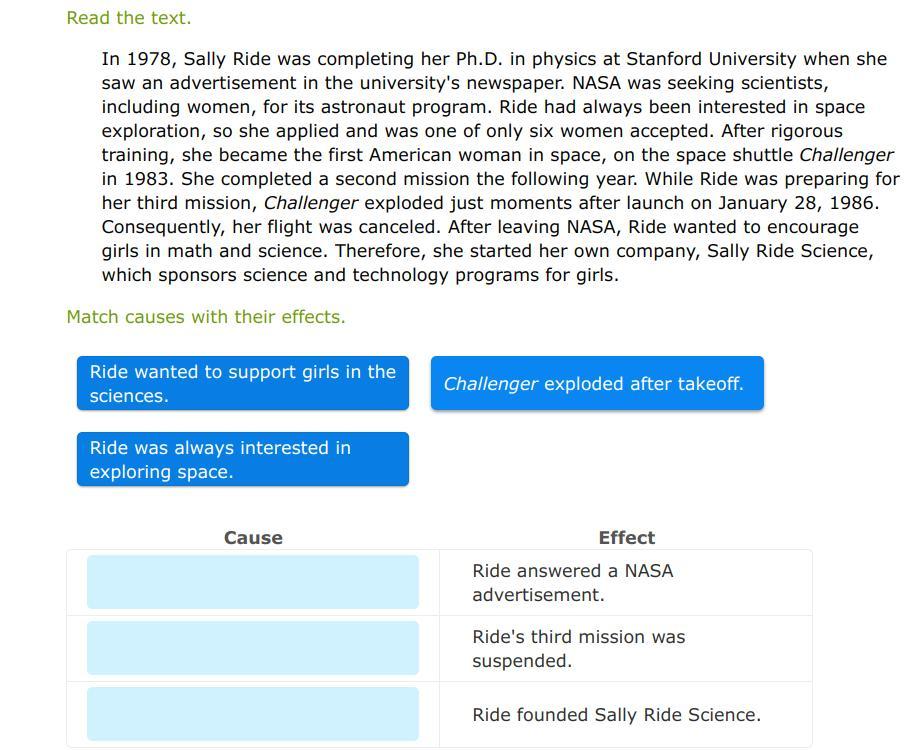Select the 'Ride wanted to support girls' tile
The image size is (916, 750).
(243, 383)
